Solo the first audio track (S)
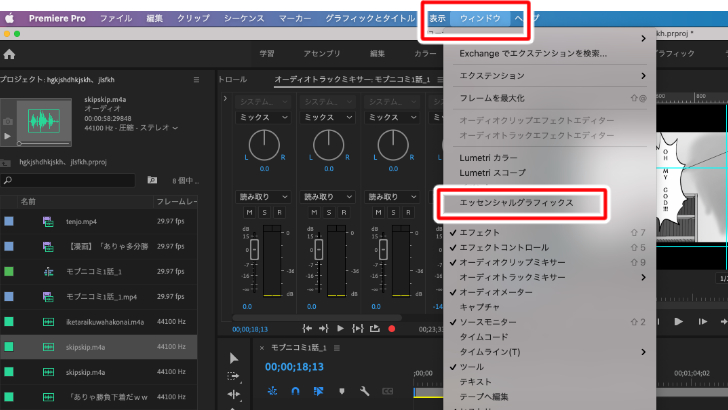728x410 pixels. (265, 212)
